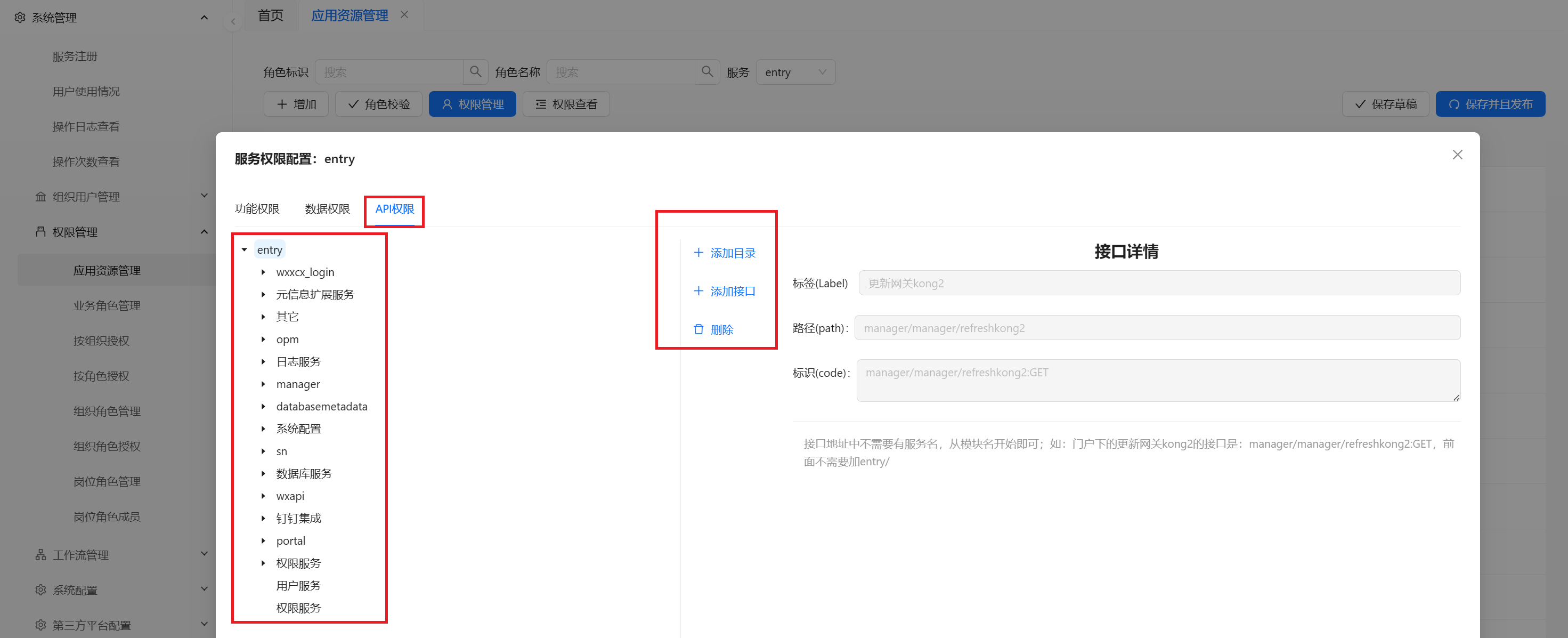The width and height of the screenshot is (1568, 638).
Task: Switch to the 功能权限 tab
Action: click(257, 209)
